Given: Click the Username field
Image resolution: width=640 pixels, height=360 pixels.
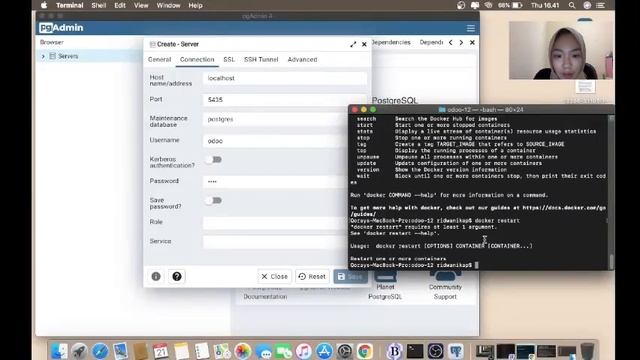Looking at the screenshot, I should tap(275, 141).
